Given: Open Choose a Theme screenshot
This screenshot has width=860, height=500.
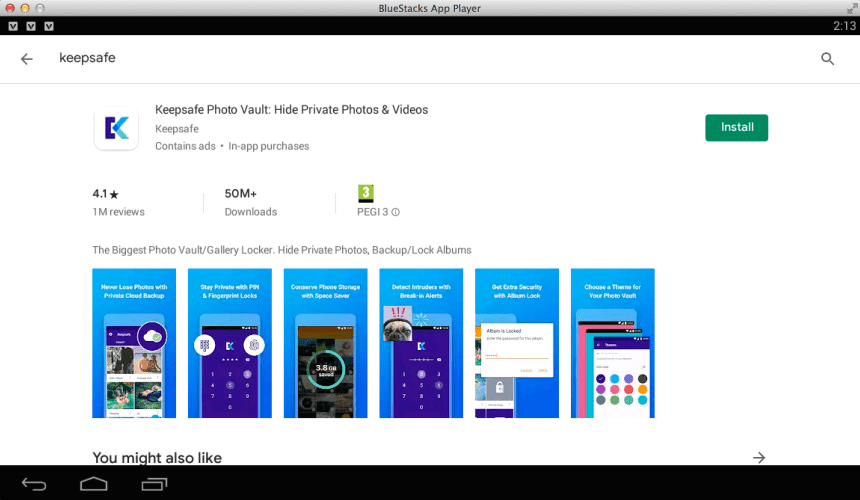Looking at the screenshot, I should click(613, 343).
